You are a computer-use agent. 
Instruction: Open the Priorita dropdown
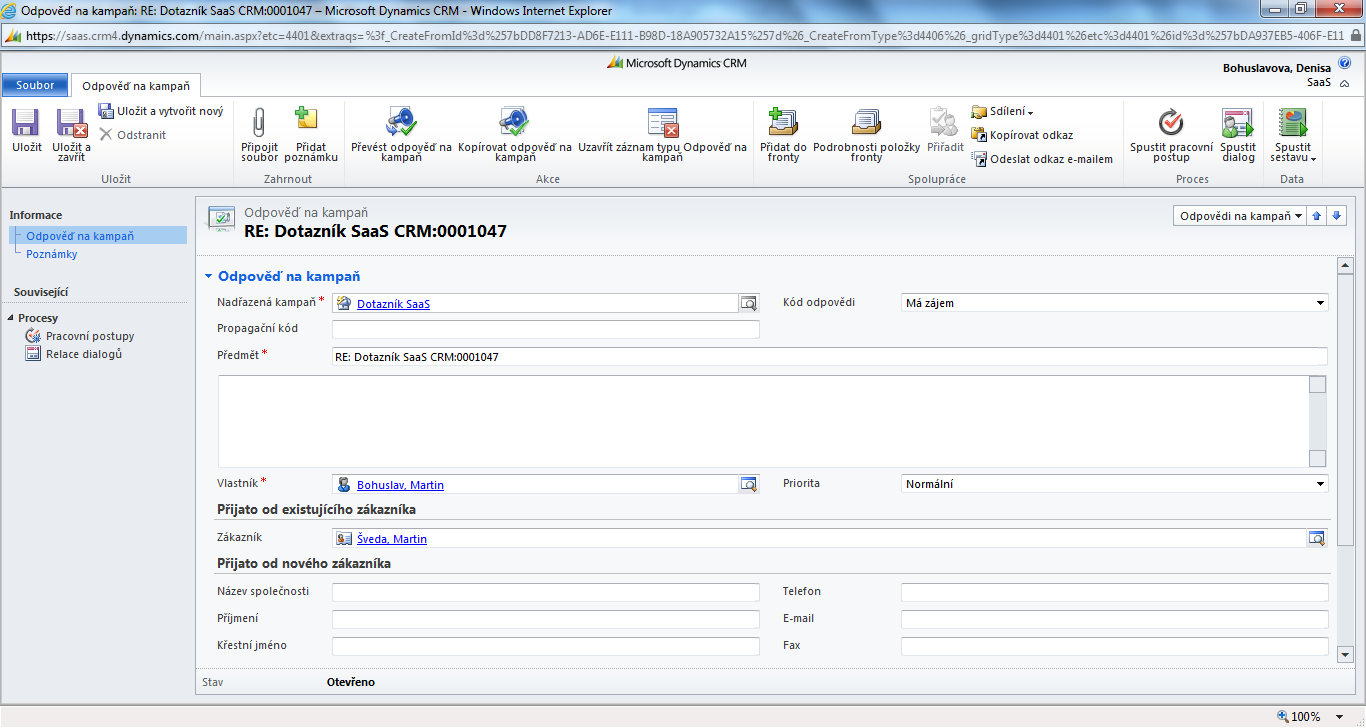[1115, 484]
